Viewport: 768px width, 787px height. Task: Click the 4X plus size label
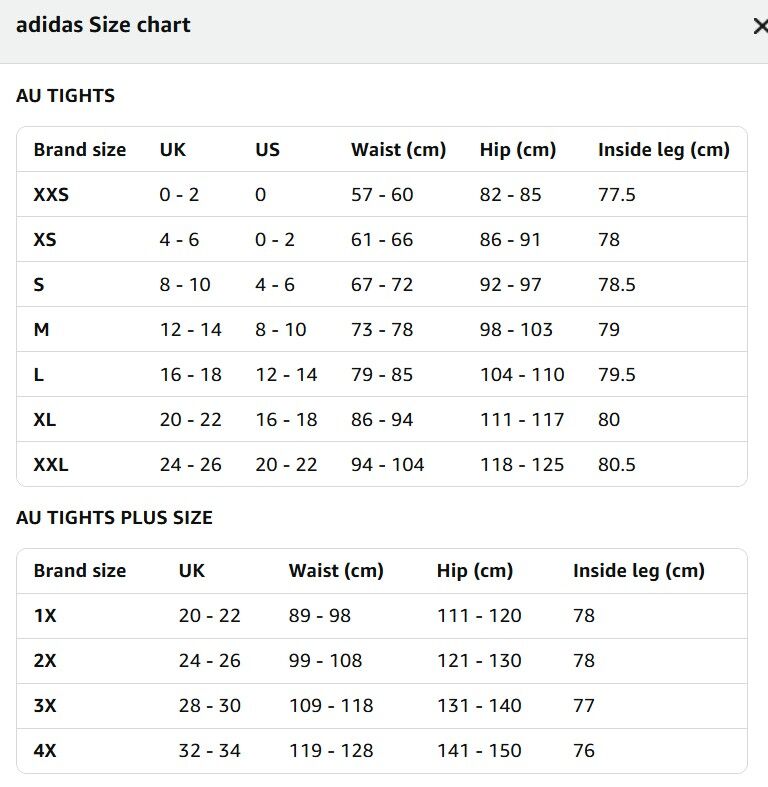tap(45, 751)
